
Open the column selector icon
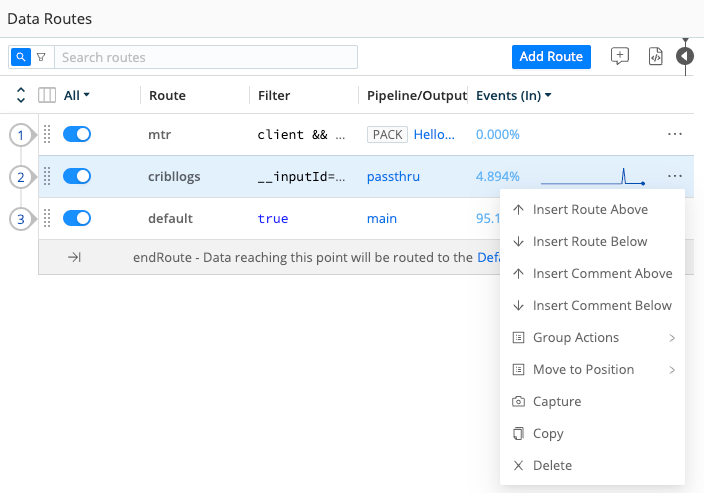(x=47, y=96)
